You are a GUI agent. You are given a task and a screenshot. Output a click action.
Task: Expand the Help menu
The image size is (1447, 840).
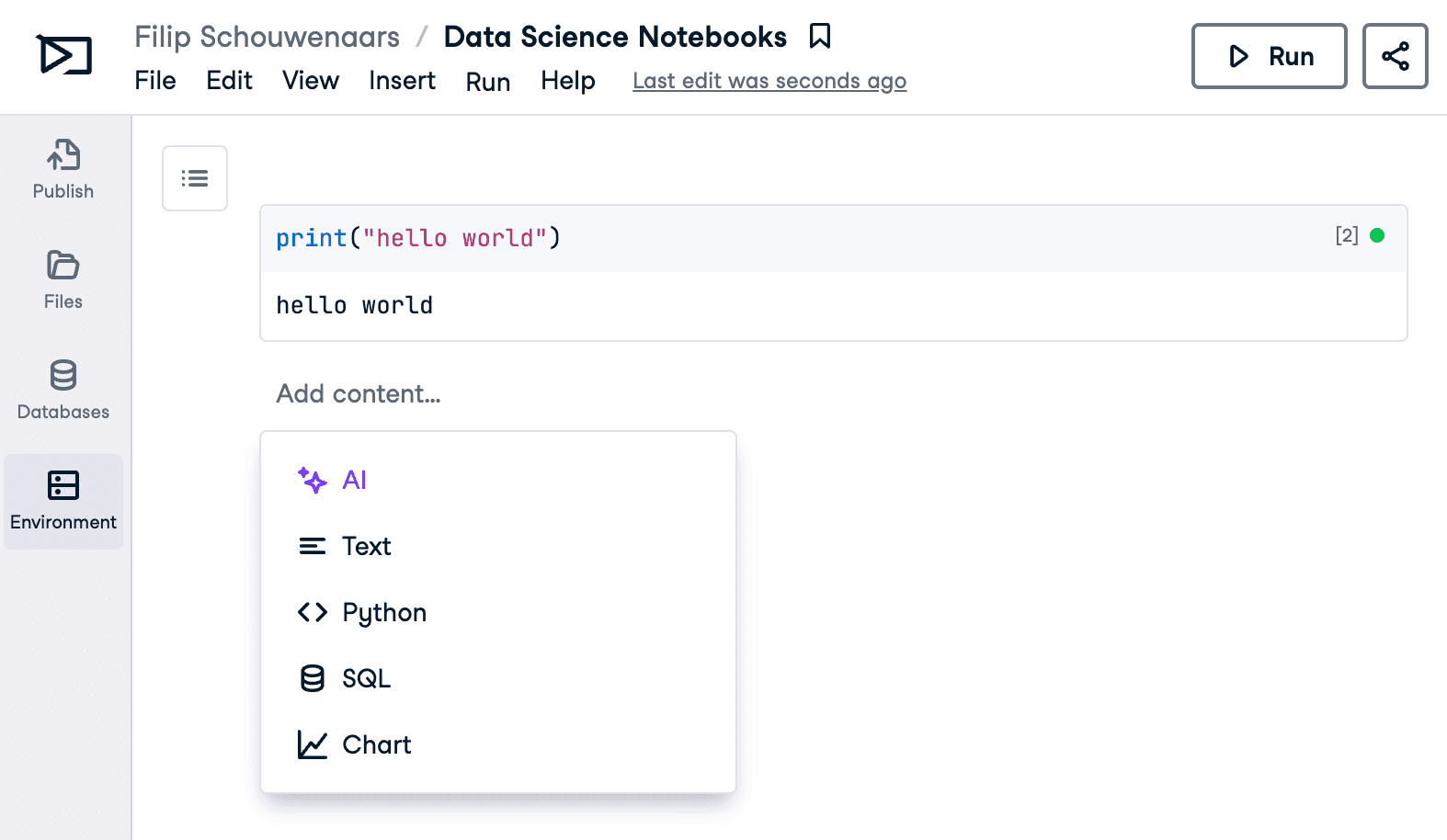(567, 81)
